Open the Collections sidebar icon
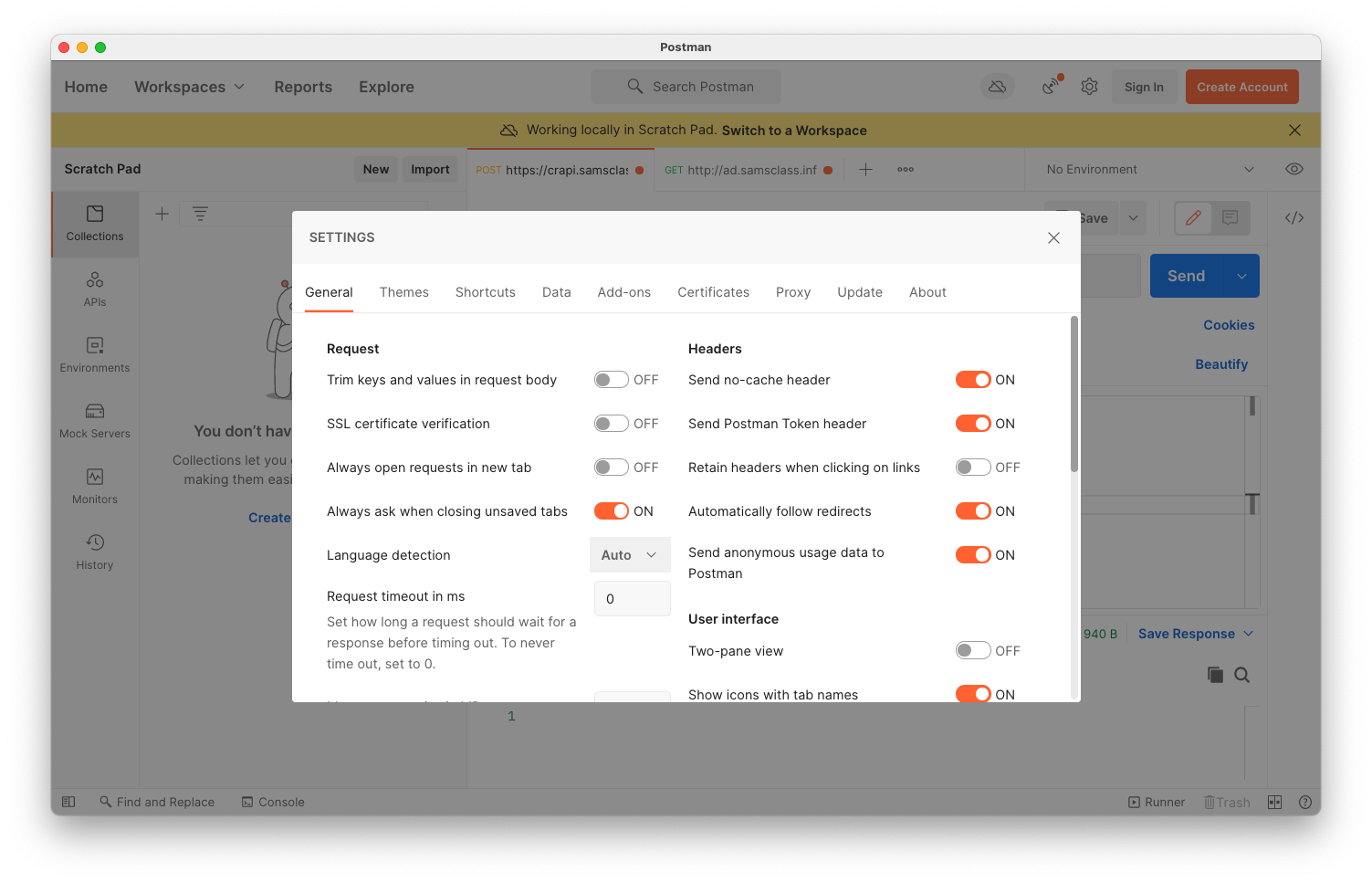Screen dimensions: 1372x883 point(95,224)
